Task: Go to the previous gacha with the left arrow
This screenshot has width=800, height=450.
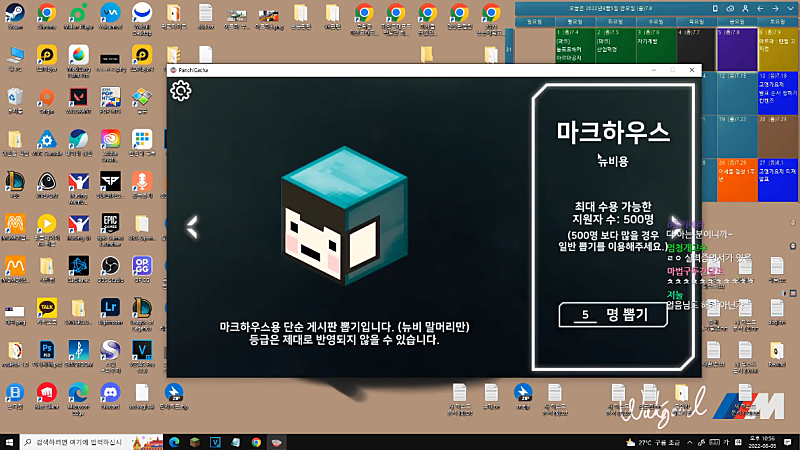Action: click(192, 227)
